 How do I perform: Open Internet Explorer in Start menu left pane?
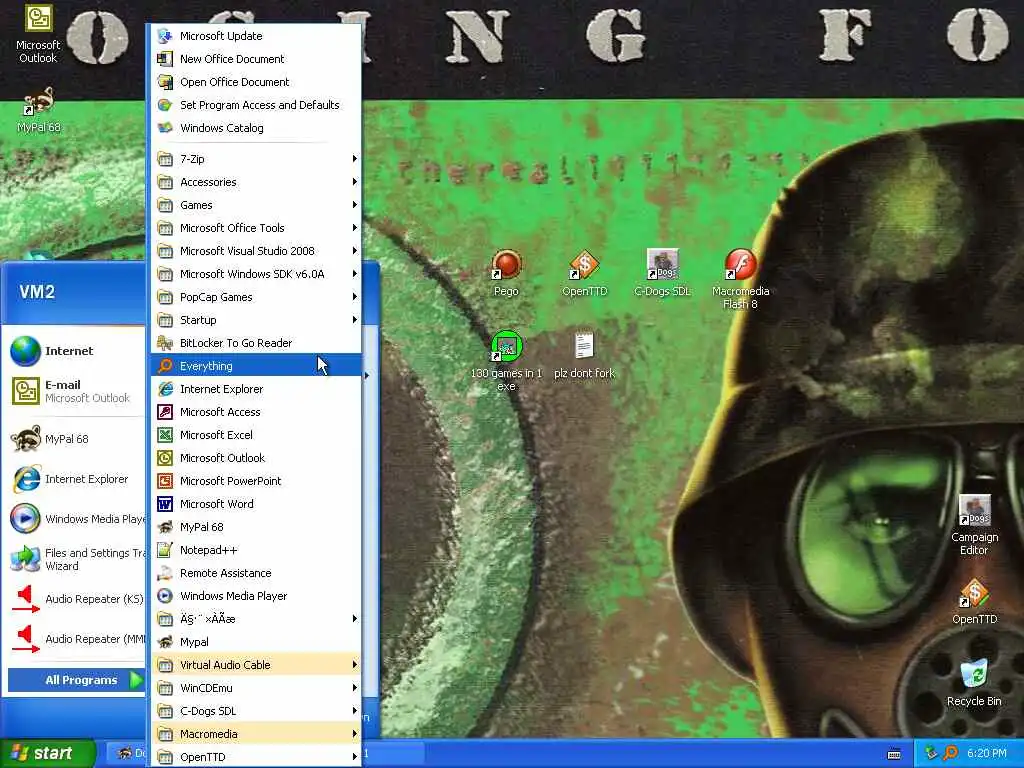(x=75, y=479)
